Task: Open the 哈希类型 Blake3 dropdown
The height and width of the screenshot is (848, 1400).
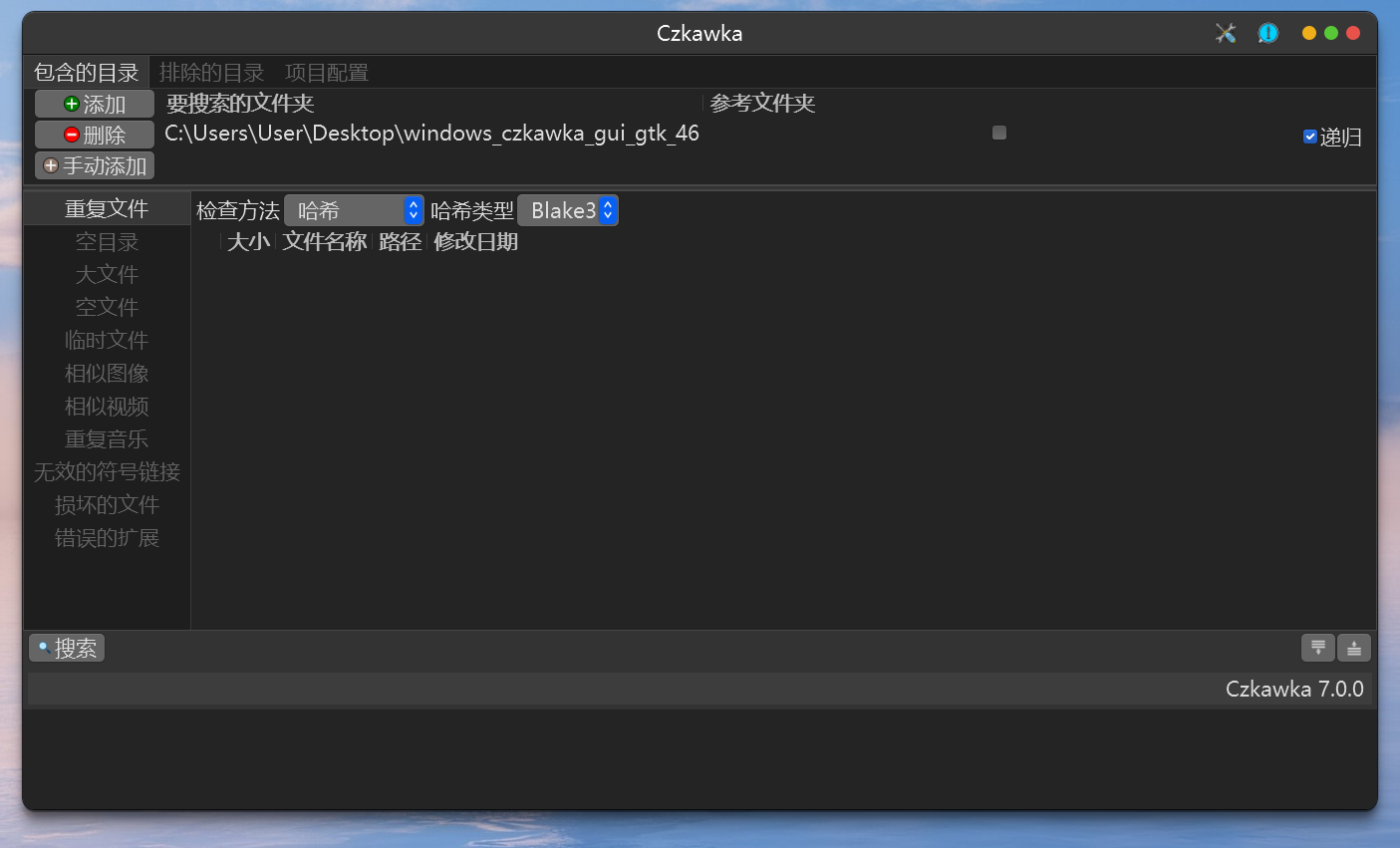Action: pos(568,210)
